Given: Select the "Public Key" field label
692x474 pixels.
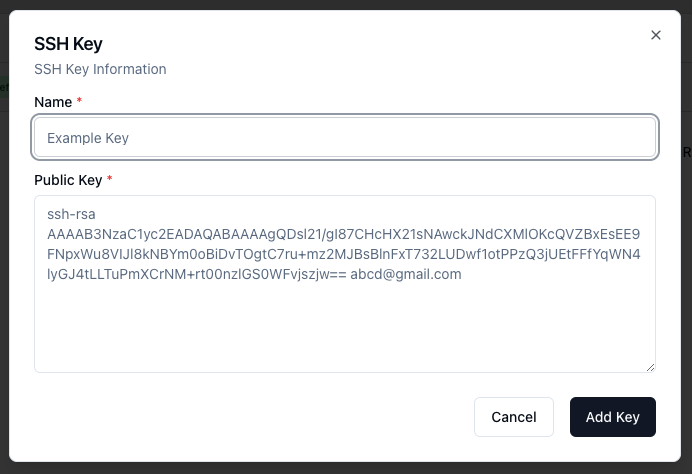Looking at the screenshot, I should point(68,180).
